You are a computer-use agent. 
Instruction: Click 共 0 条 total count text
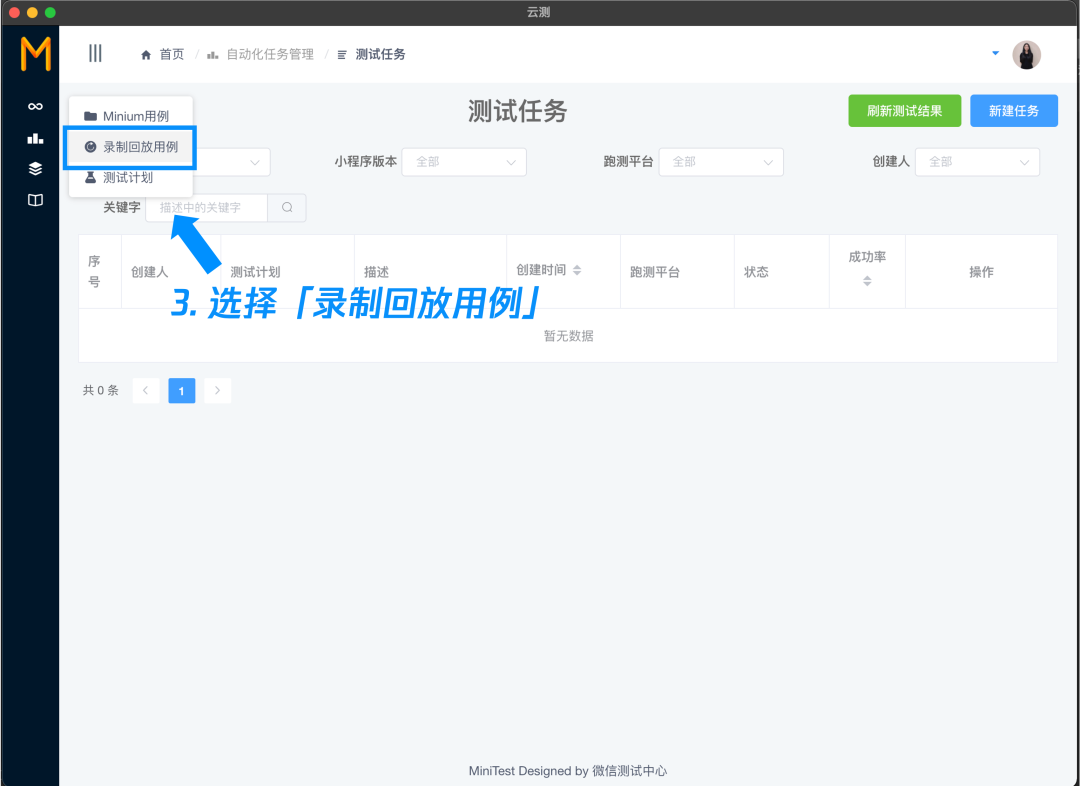(x=101, y=391)
